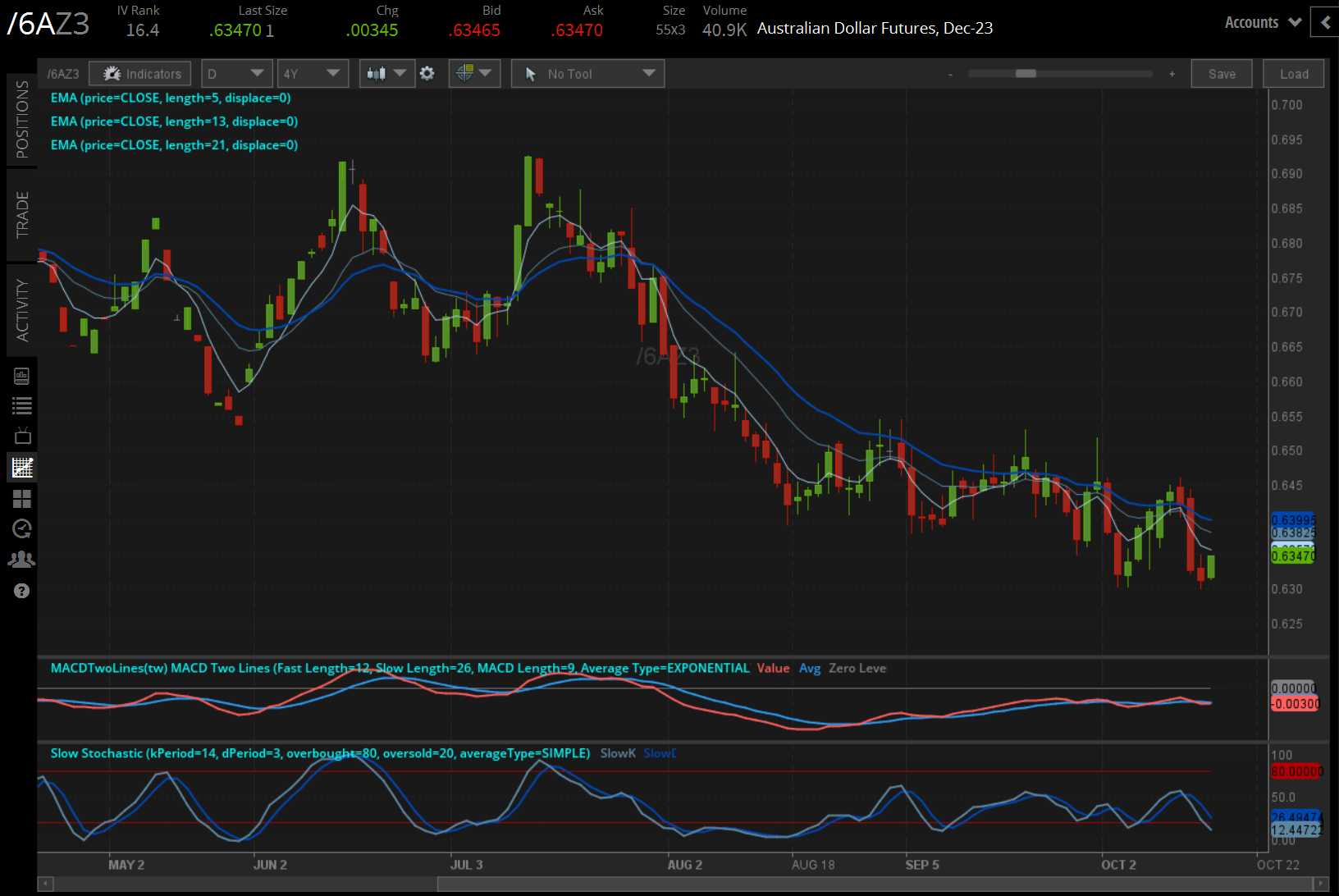This screenshot has height=896, width=1339.
Task: Expand the 4Y time range dropdown
Action: [312, 74]
